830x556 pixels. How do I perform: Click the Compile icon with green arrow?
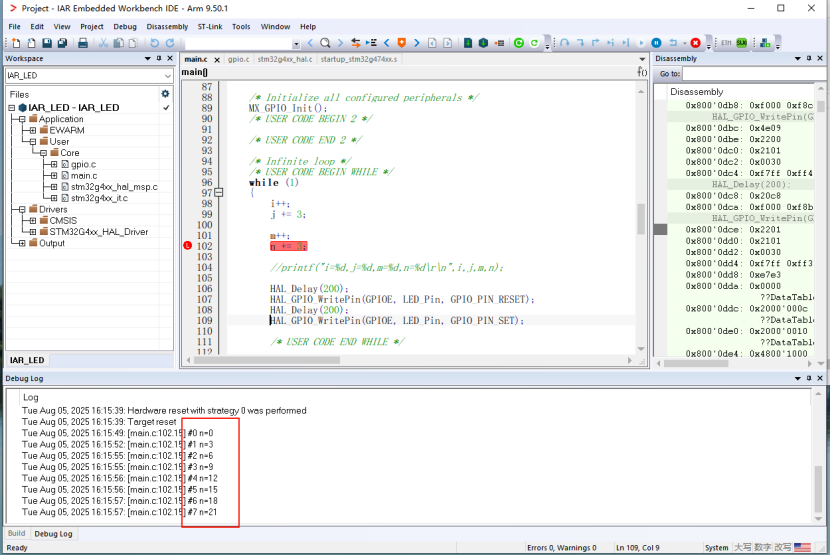pos(468,43)
